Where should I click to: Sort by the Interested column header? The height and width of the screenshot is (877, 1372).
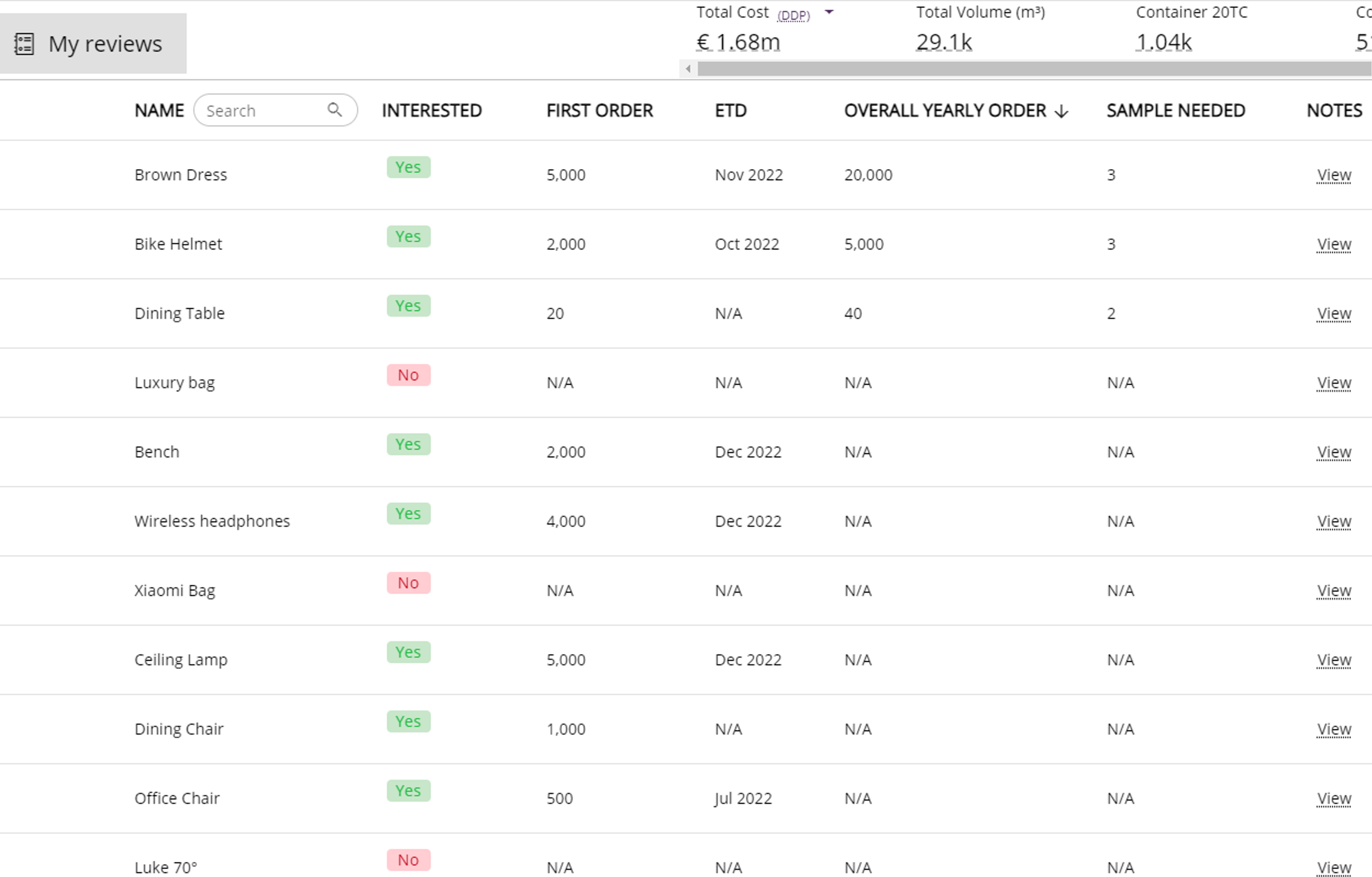(431, 110)
